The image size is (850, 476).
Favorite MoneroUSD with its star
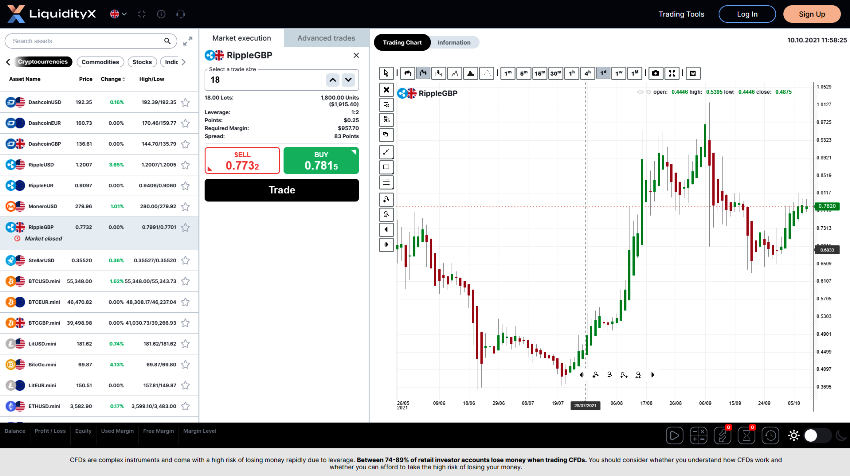186,207
